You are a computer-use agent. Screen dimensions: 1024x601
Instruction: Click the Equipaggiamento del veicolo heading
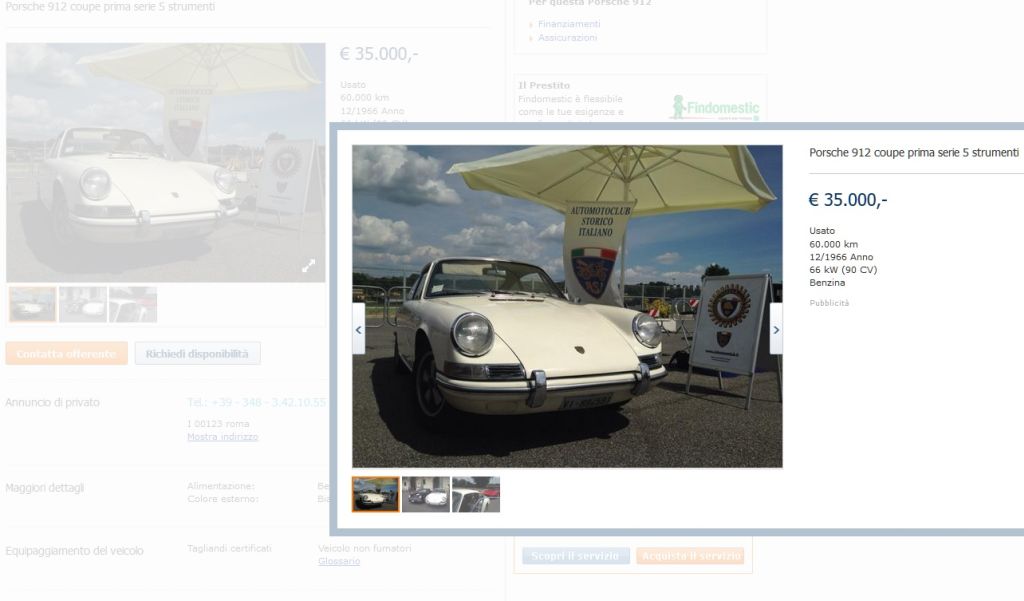pyautogui.click(x=74, y=551)
